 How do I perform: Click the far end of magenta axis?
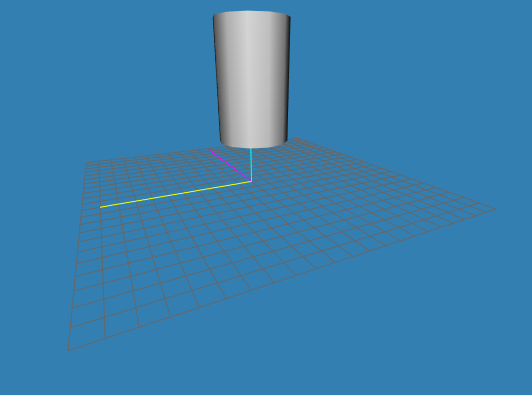click(x=210, y=151)
